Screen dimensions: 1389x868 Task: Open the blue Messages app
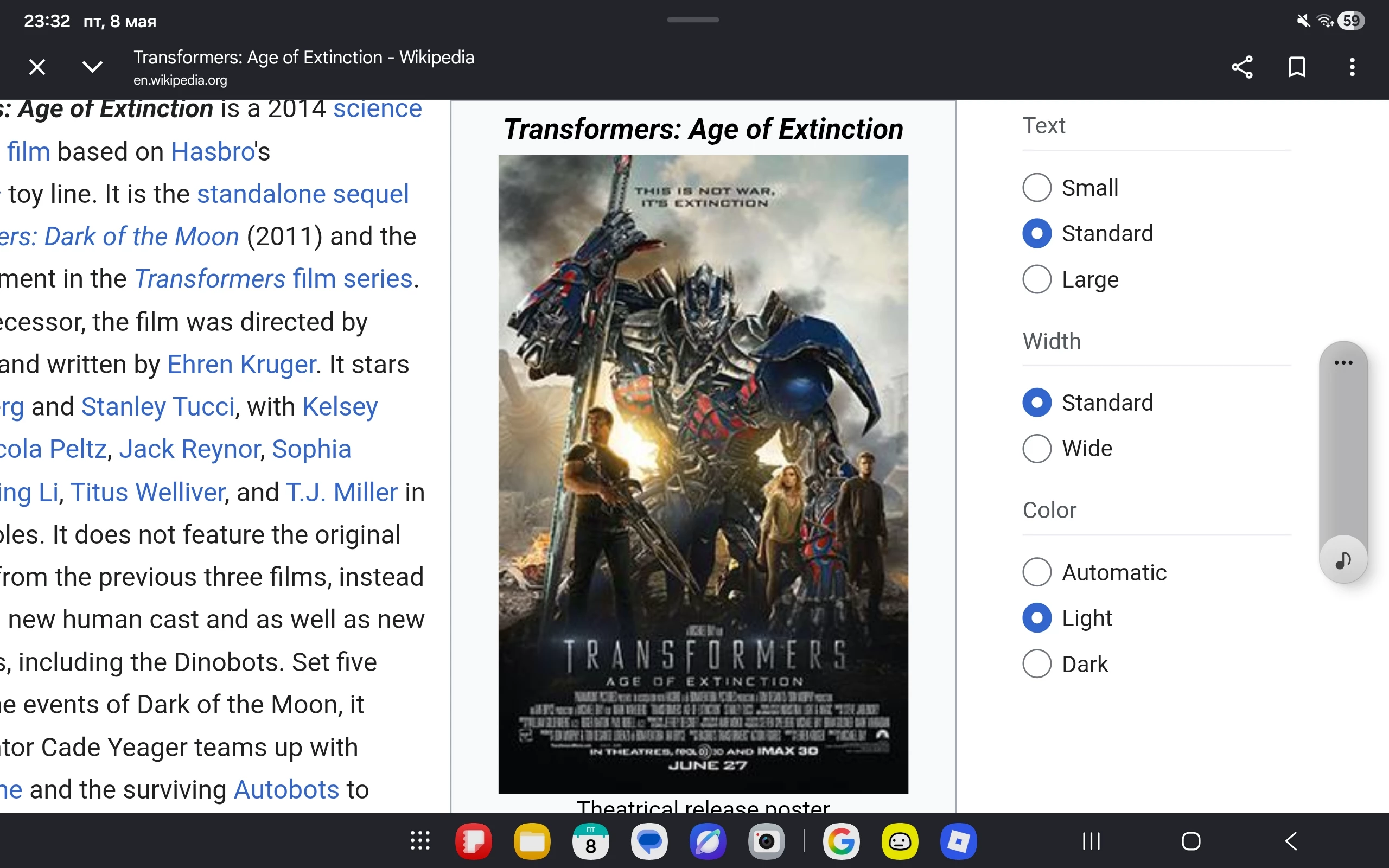coord(649,841)
